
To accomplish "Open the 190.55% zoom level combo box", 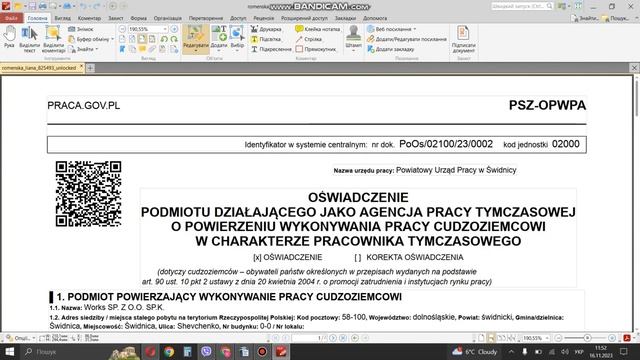I will click(148, 29).
